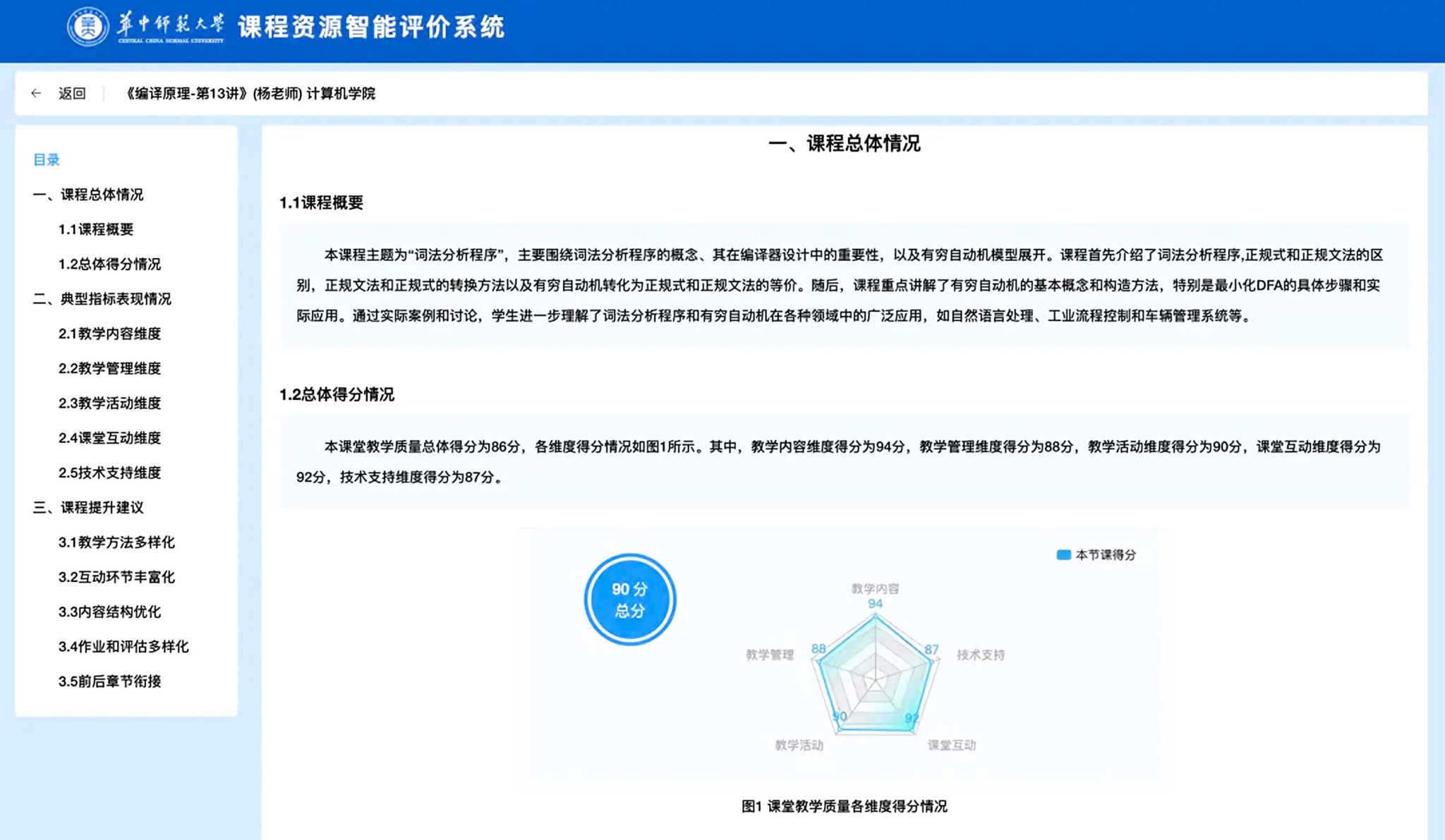Go to 3.2互动环节丰富化

pyautogui.click(x=116, y=577)
